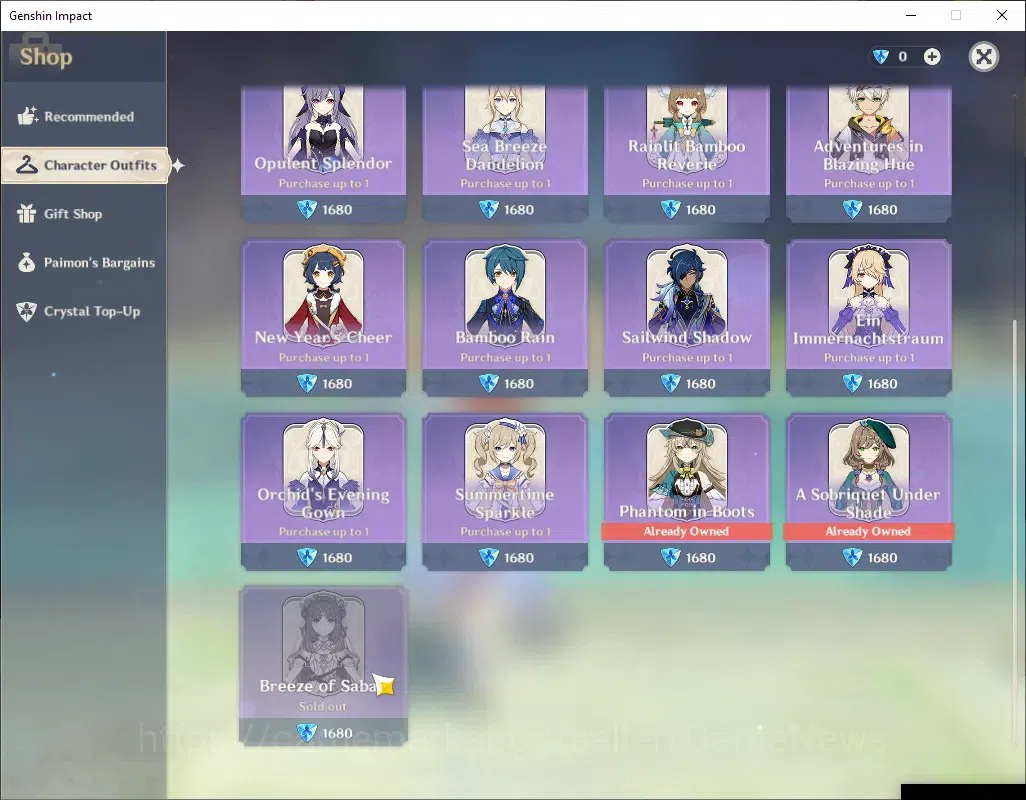Viewport: 1026px width, 800px height.
Task: Open the Crystal Top-Up tab
Action: [x=83, y=311]
